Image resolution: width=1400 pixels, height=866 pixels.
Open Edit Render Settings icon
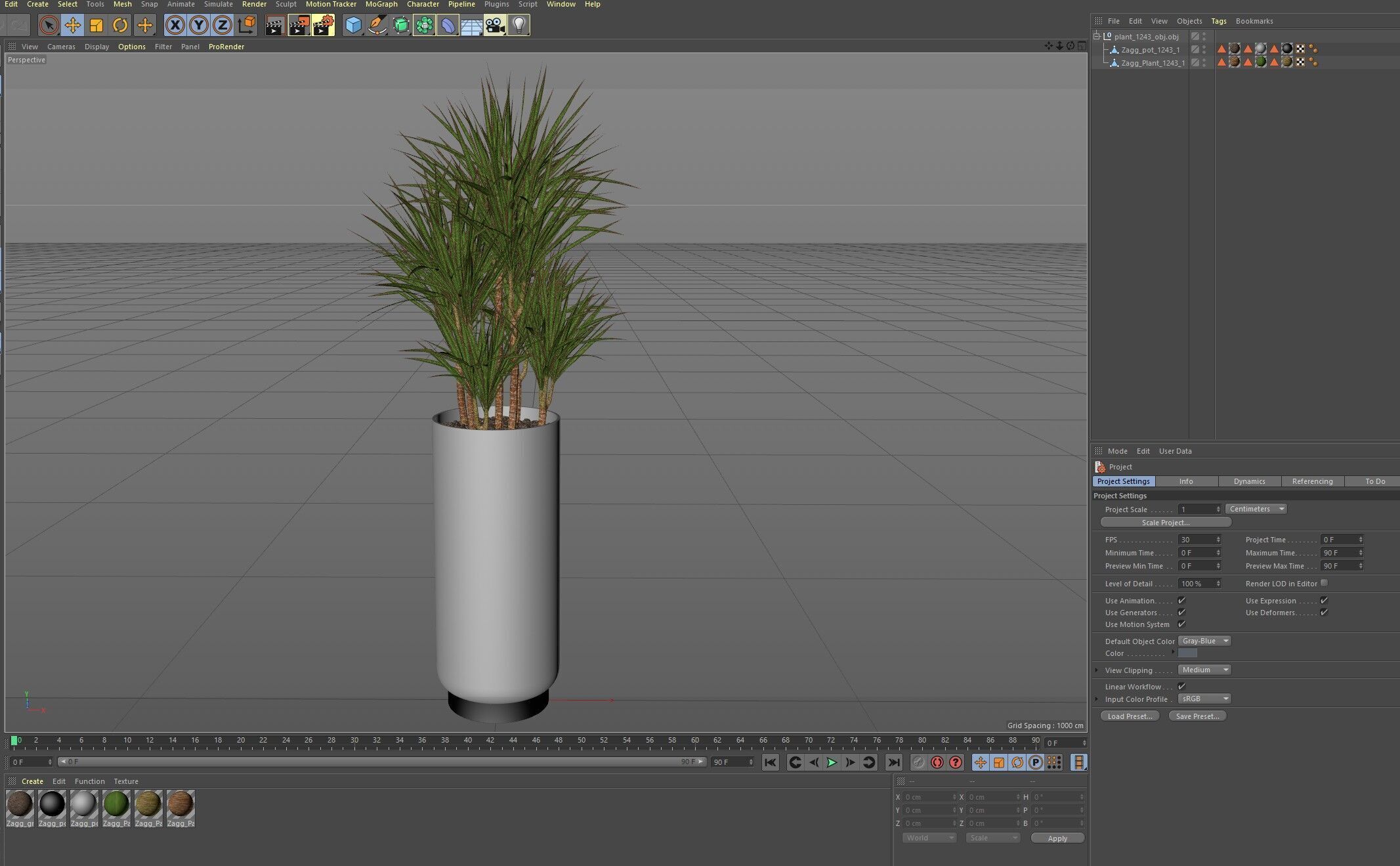323,26
